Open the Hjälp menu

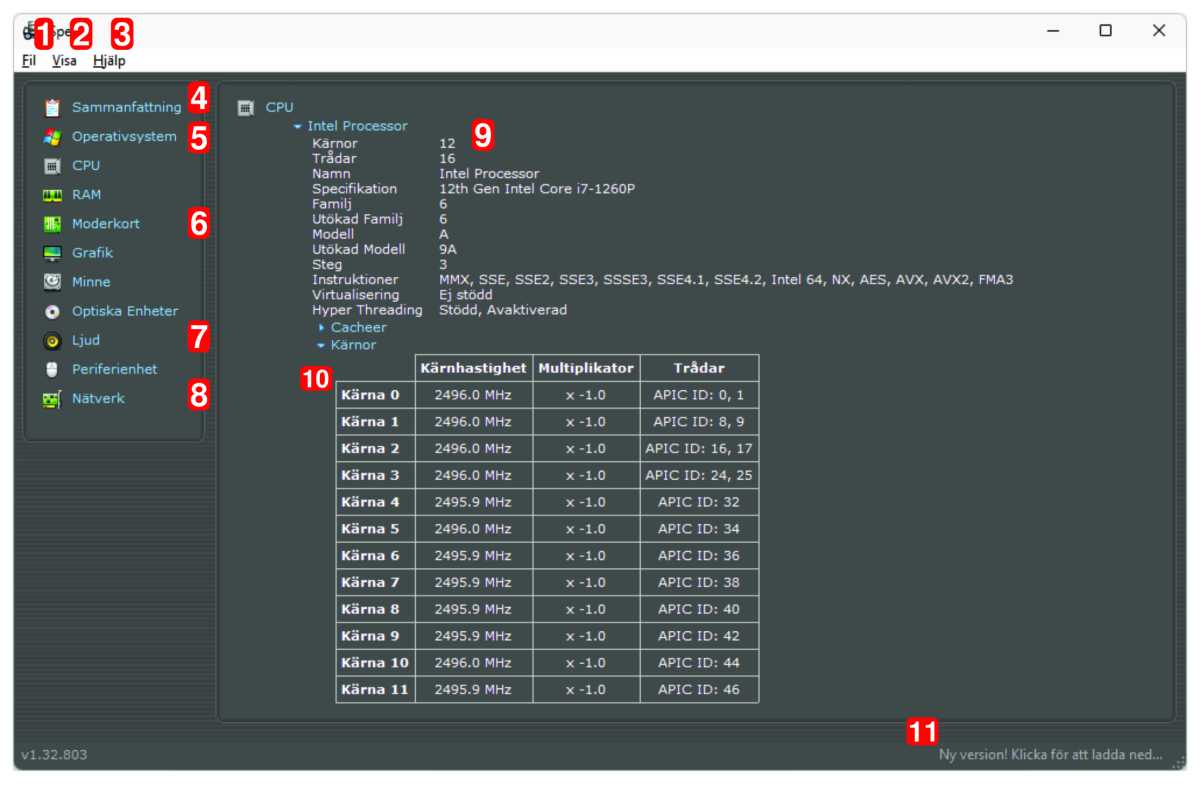(109, 61)
